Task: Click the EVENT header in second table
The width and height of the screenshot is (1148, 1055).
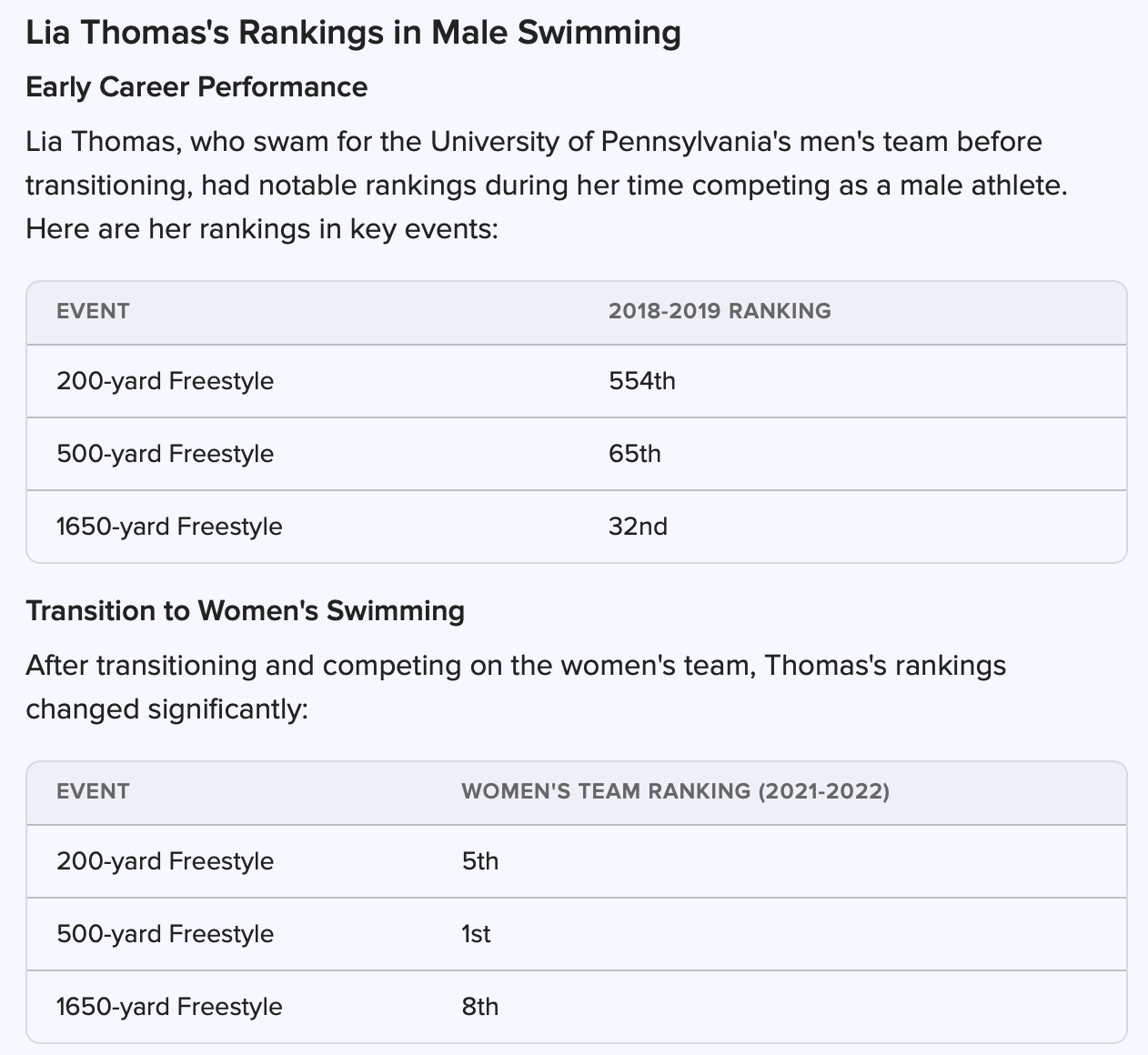Action: pyautogui.click(x=93, y=791)
